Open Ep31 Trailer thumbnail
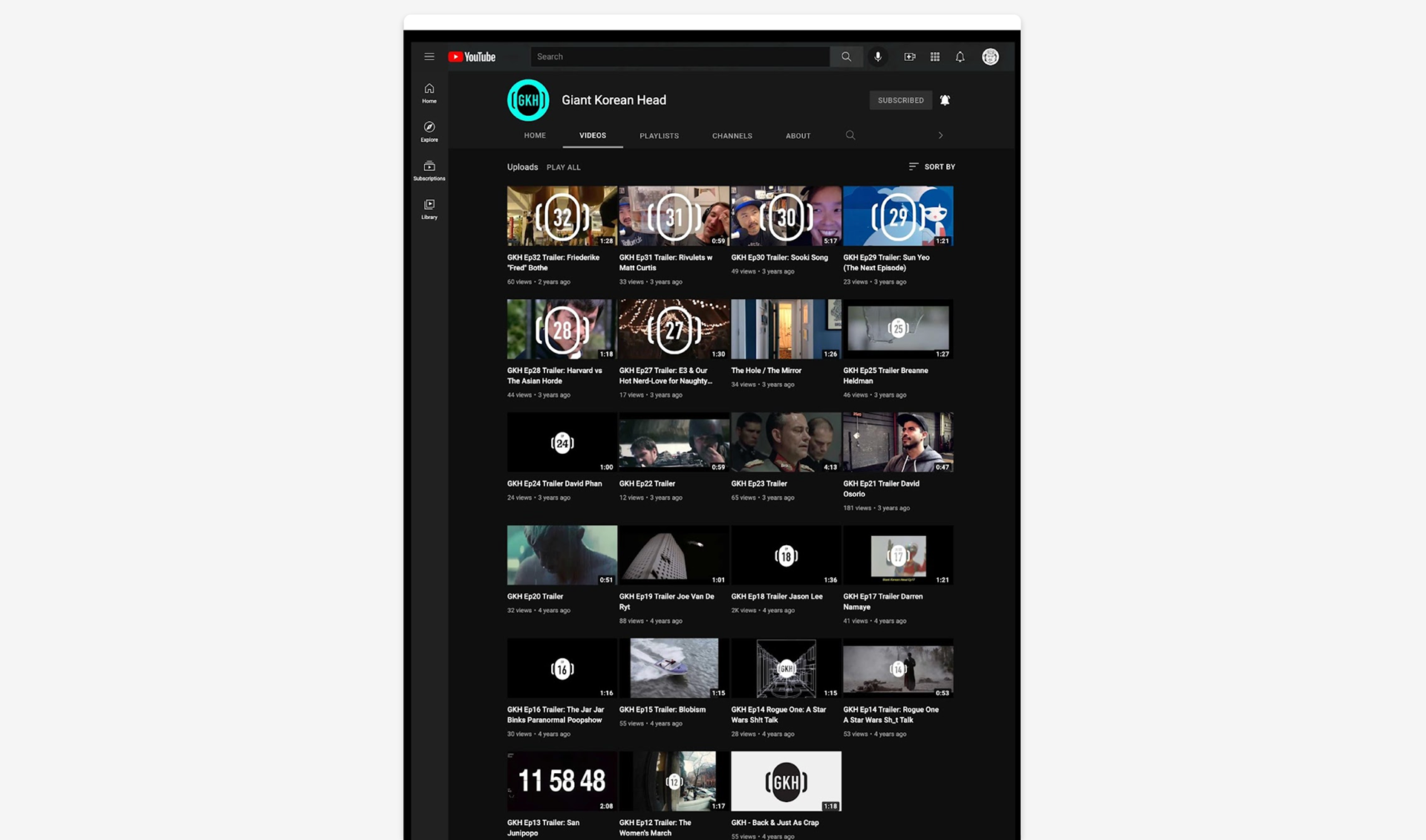1426x840 pixels. (674, 215)
